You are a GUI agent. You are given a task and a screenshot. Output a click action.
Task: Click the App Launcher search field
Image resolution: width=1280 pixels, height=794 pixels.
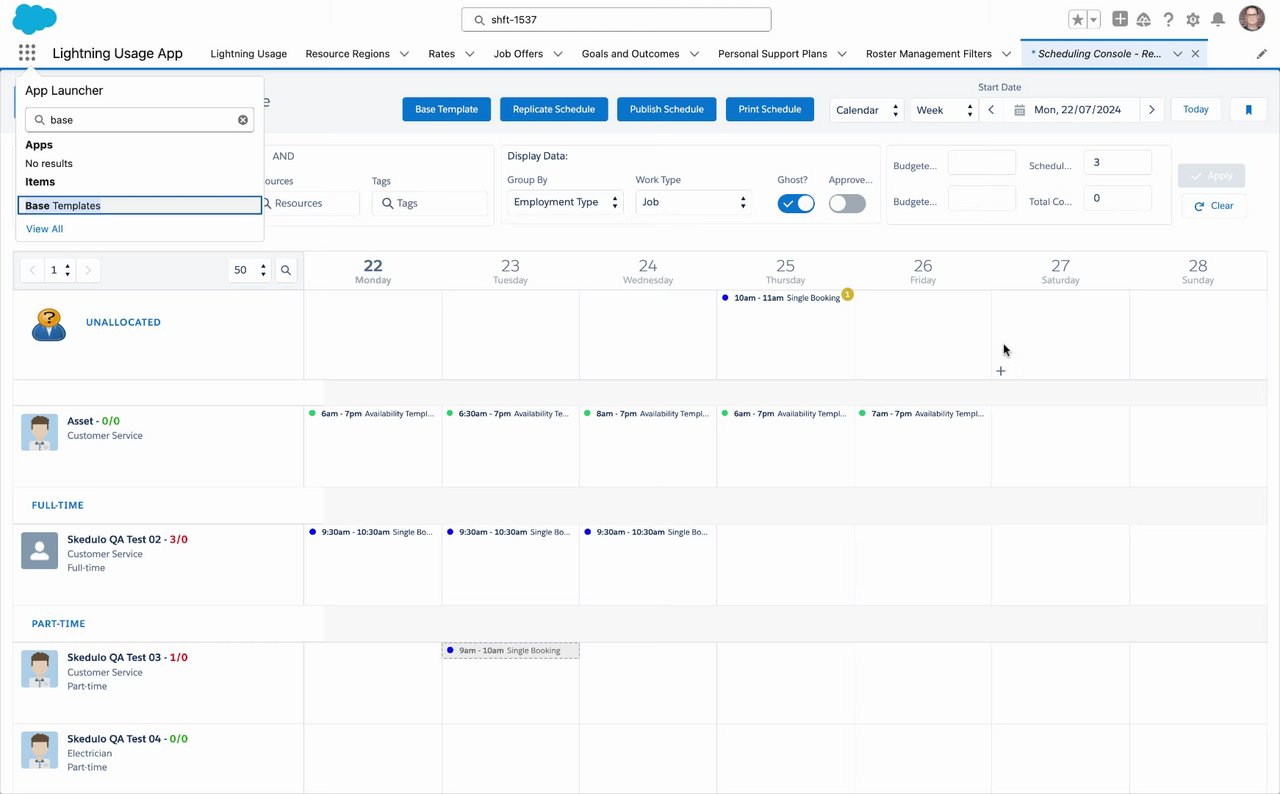(139, 120)
